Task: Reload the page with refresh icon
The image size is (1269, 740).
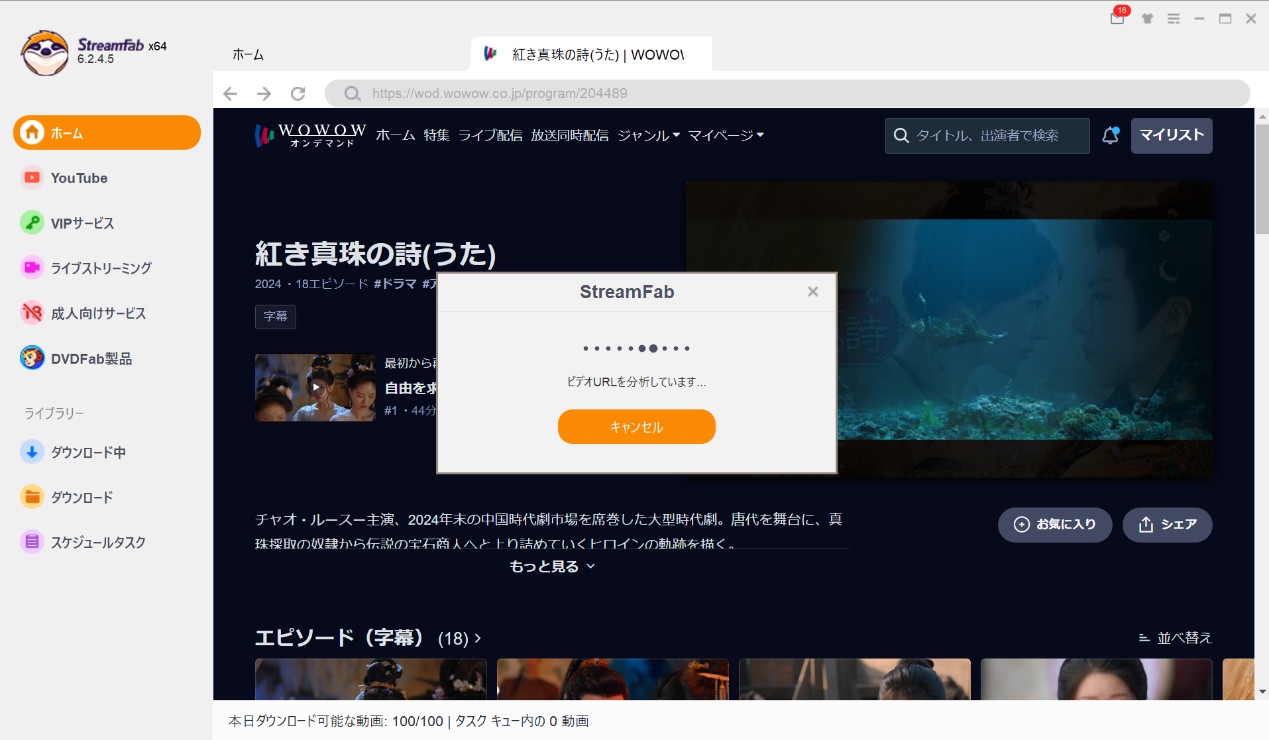Action: (x=298, y=93)
